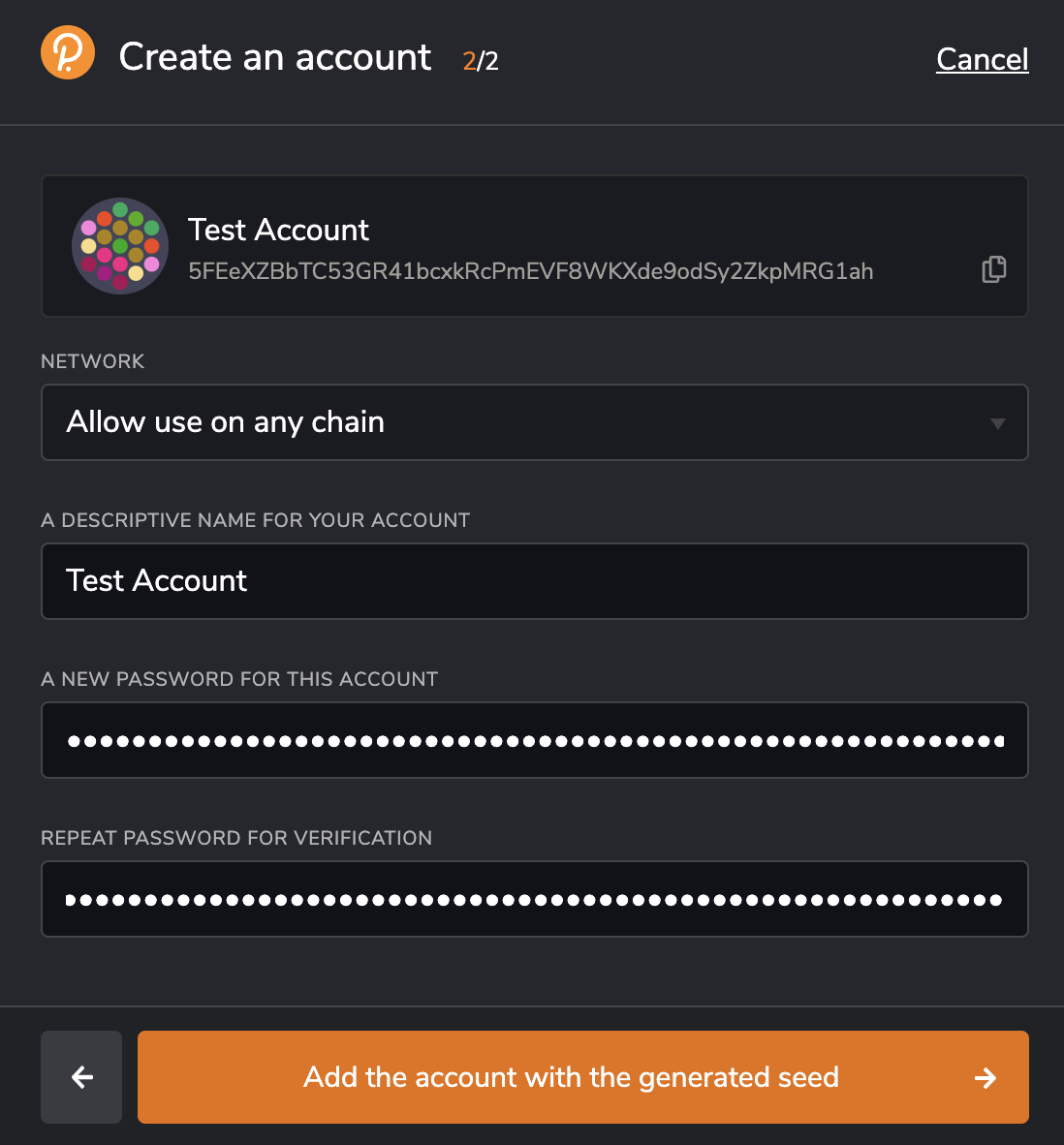Click the account summary card at the top

tap(534, 245)
